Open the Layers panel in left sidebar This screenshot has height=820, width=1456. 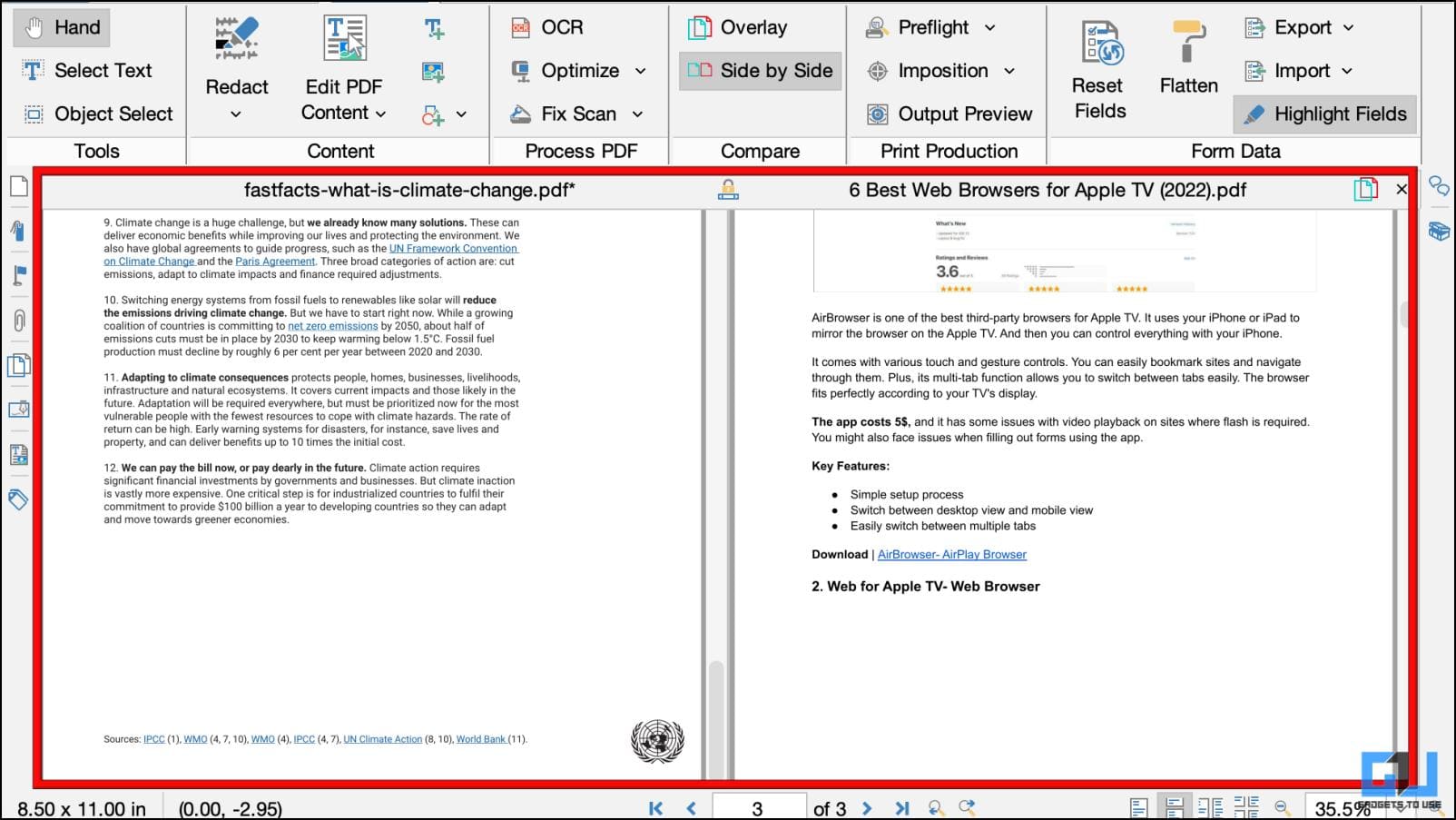tap(18, 365)
